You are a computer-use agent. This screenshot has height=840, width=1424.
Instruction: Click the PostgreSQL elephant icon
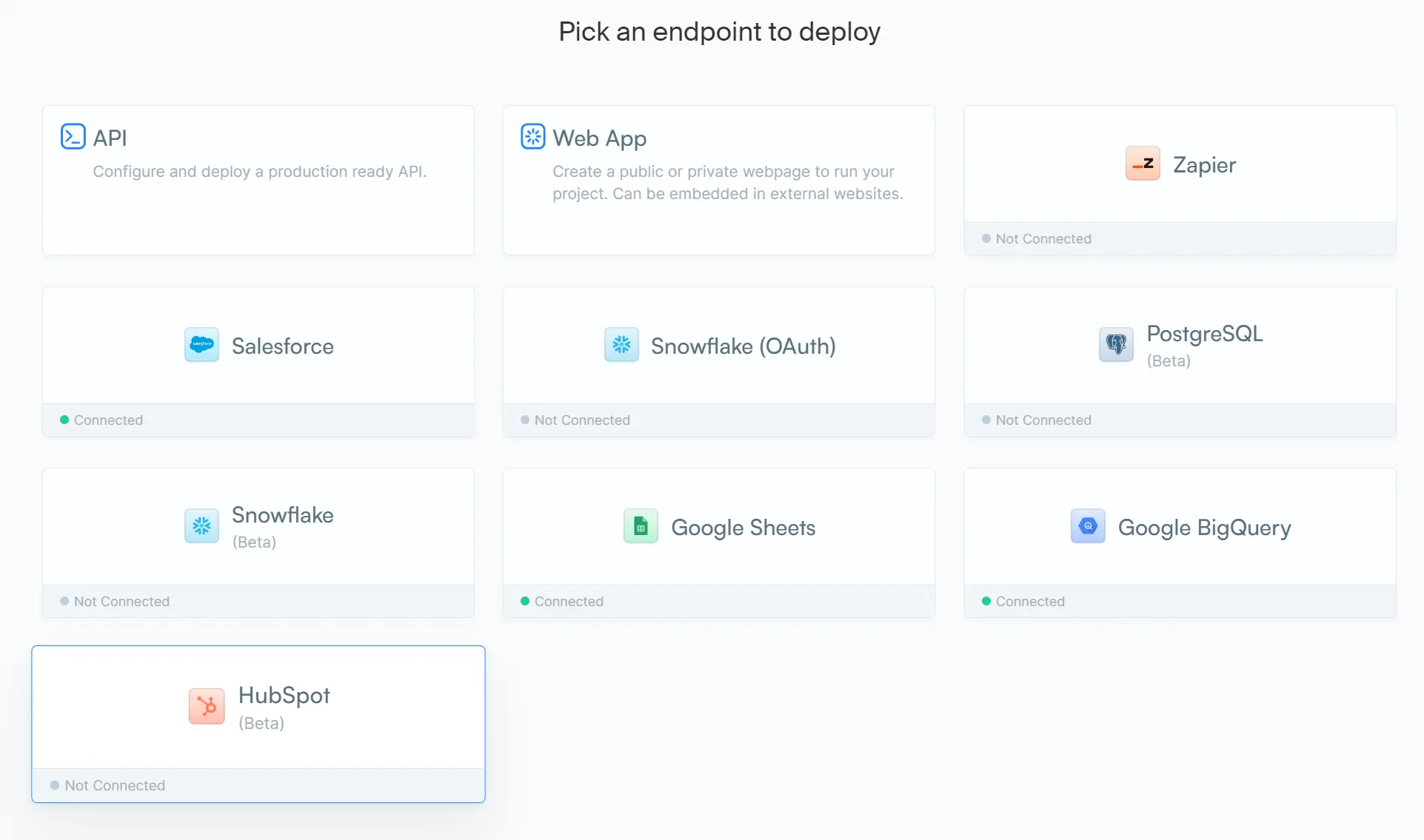coord(1115,345)
